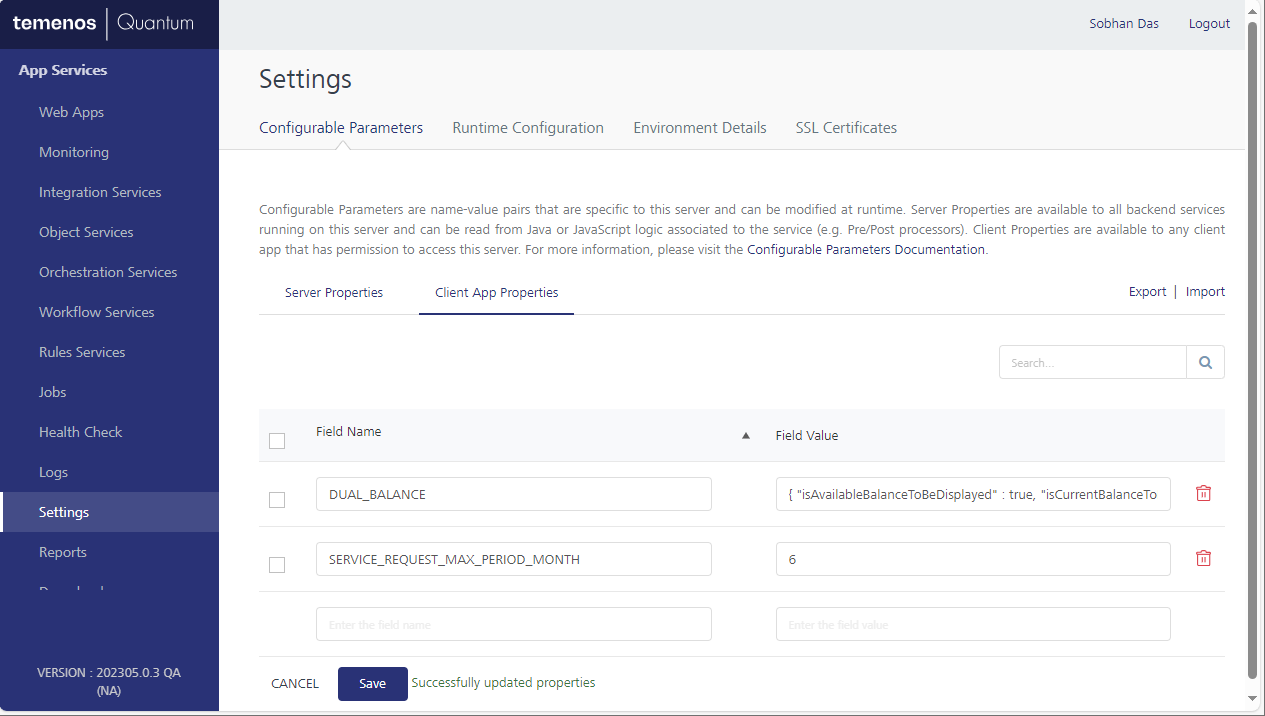Check the SERVICE_REQUEST_MAX_PERIOD_MONTH checkbox
The image size is (1265, 716).
tap(277, 565)
